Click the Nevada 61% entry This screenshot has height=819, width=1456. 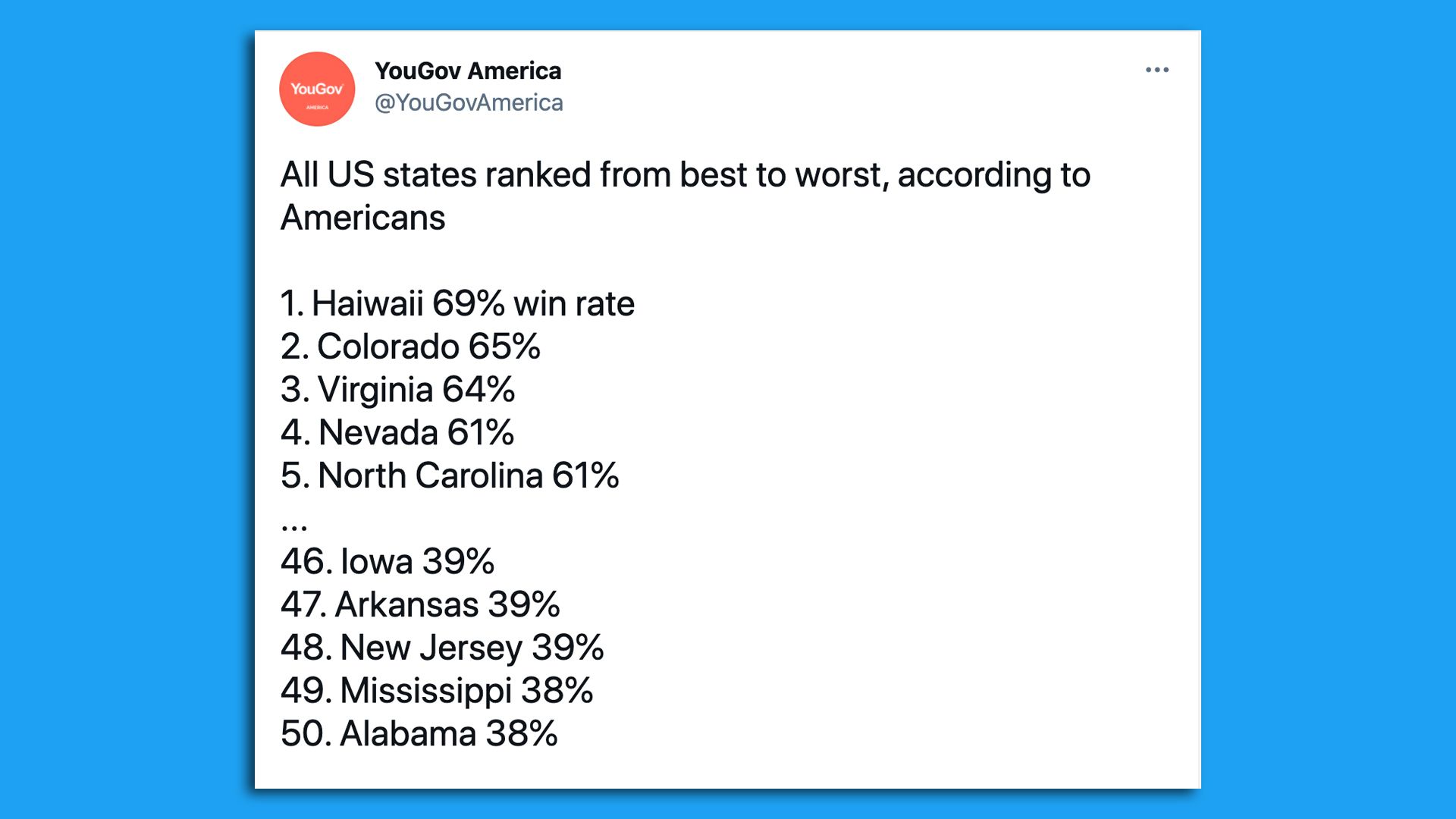pos(397,432)
